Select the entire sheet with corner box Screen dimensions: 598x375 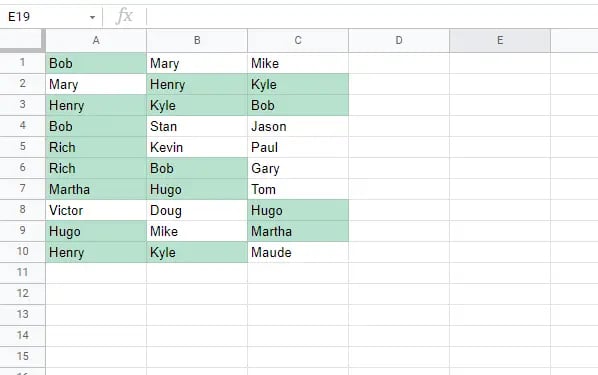click(22, 40)
